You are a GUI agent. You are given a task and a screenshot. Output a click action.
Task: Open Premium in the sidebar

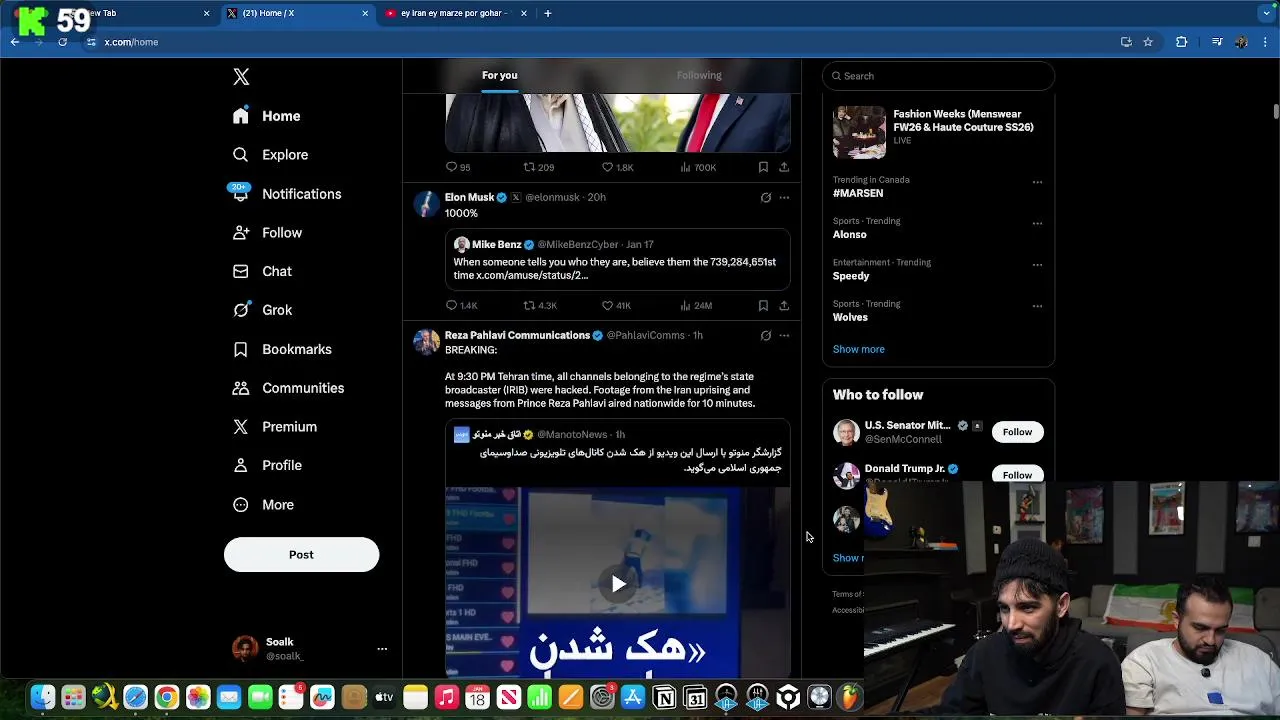pos(274,427)
